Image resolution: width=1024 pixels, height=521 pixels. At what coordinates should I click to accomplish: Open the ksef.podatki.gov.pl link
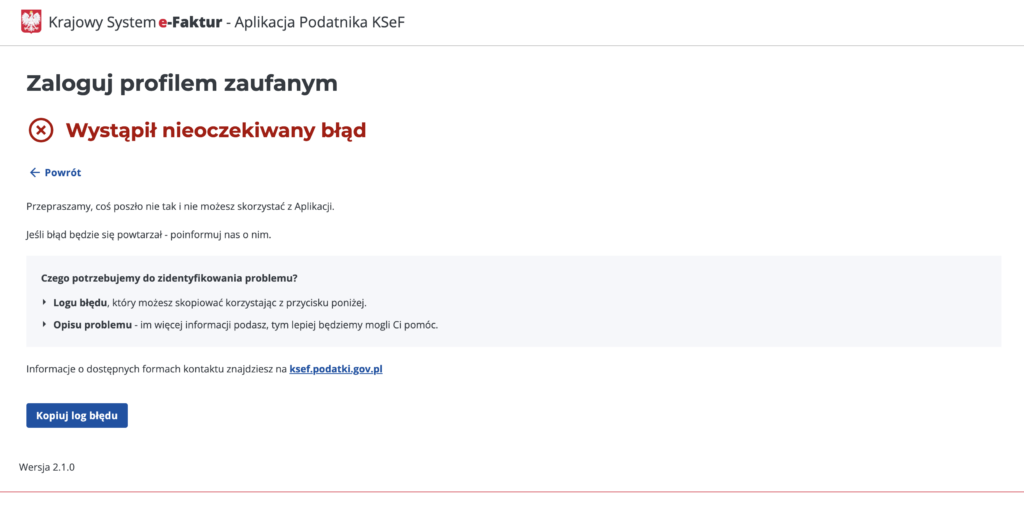click(336, 369)
